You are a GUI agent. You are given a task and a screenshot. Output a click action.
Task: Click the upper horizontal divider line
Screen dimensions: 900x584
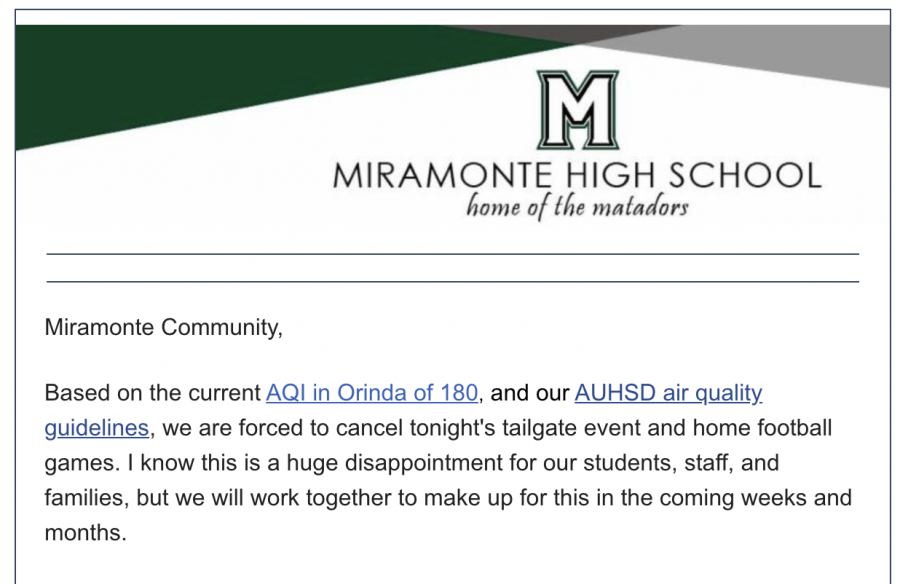(x=452, y=254)
